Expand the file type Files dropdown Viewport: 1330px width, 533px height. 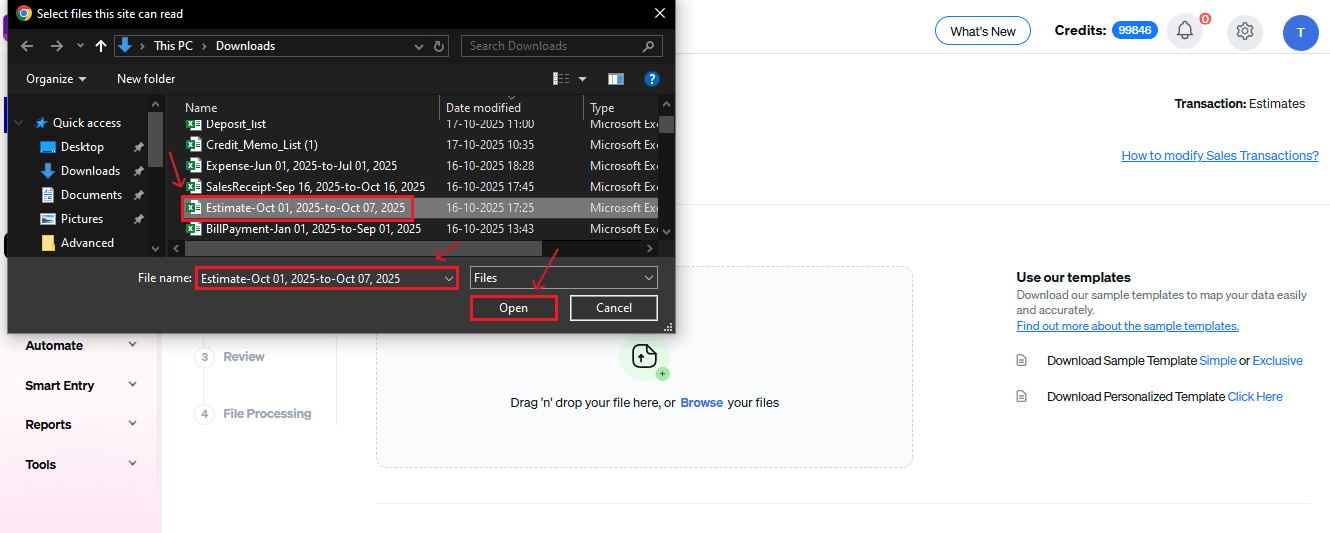(564, 278)
